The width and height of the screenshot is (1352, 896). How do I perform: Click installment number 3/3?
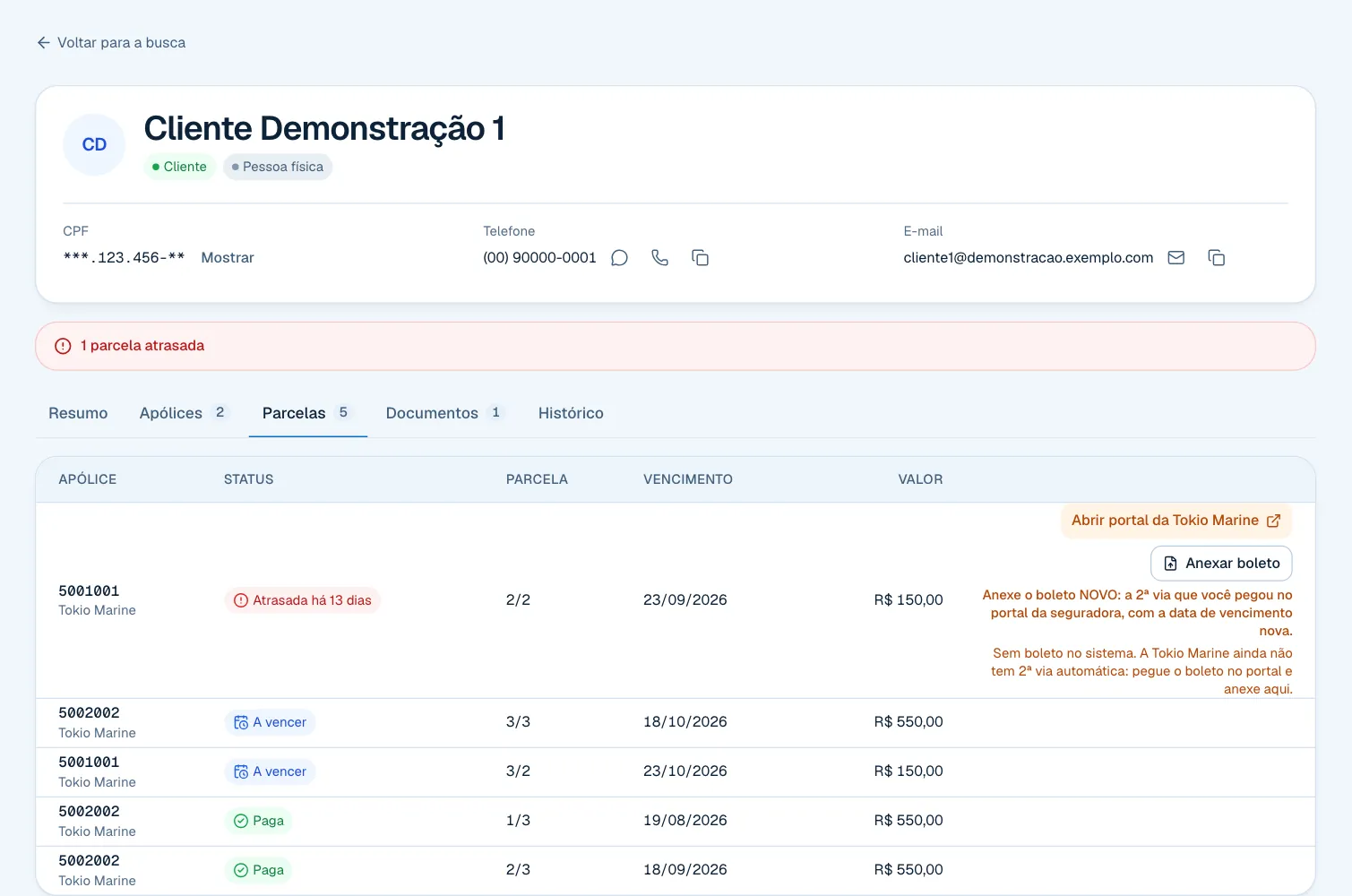(518, 722)
